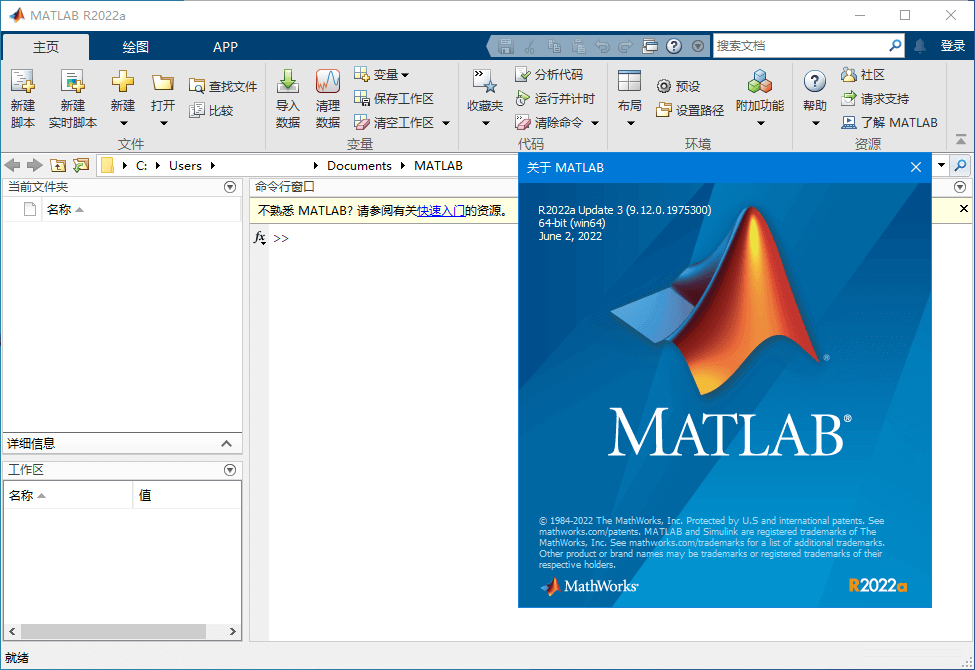Viewport: 975px width, 670px height.
Task: Click the notification bell icon
Action: pos(920,45)
